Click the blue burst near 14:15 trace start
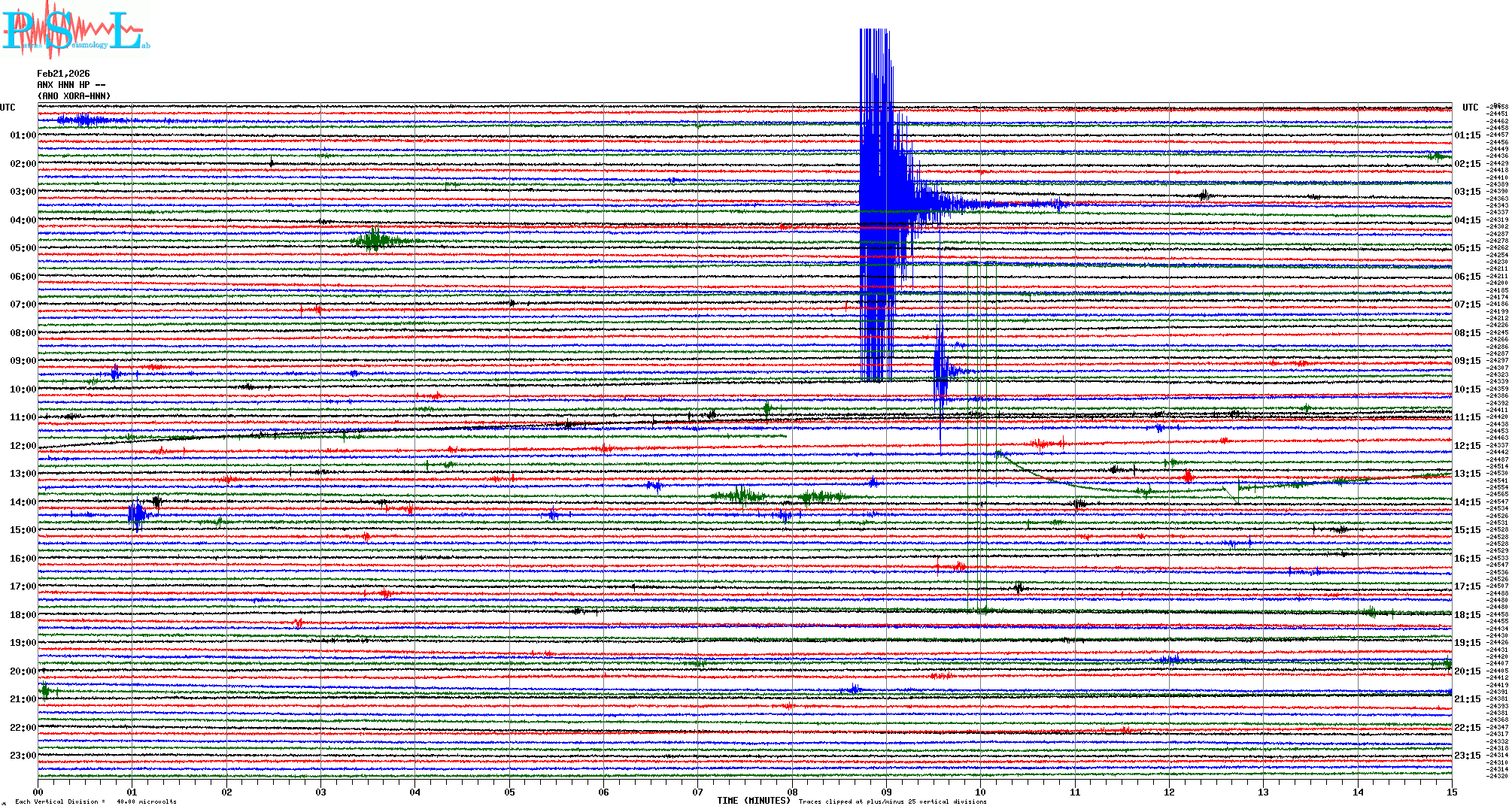Image resolution: width=1512 pixels, height=812 pixels. [x=136, y=515]
